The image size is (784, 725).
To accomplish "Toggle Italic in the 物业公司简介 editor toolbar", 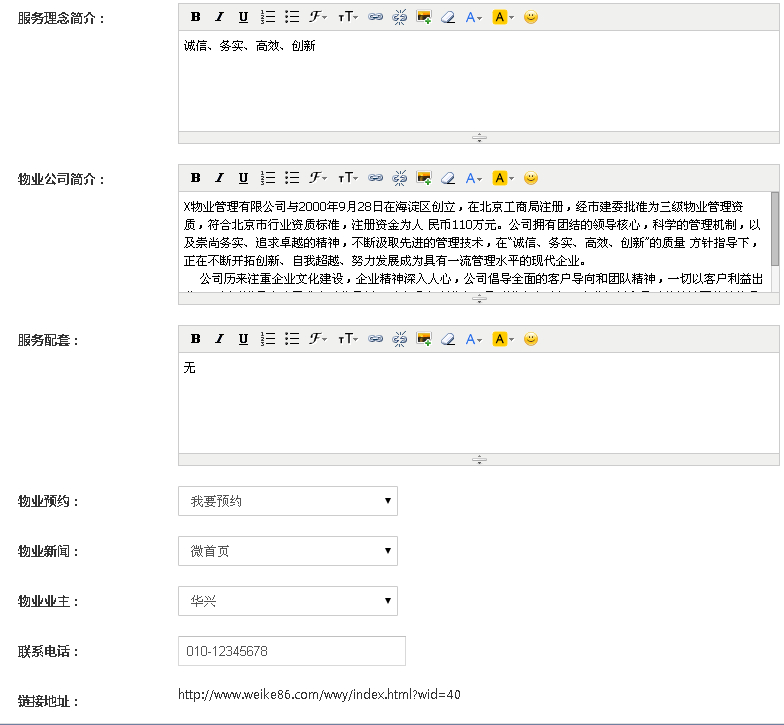I will pyautogui.click(x=219, y=178).
